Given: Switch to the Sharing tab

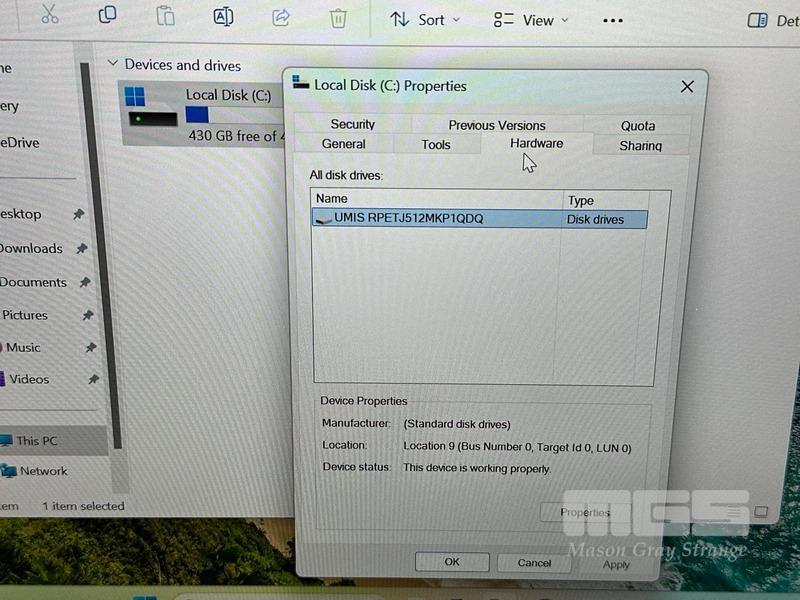Looking at the screenshot, I should click(x=640, y=146).
